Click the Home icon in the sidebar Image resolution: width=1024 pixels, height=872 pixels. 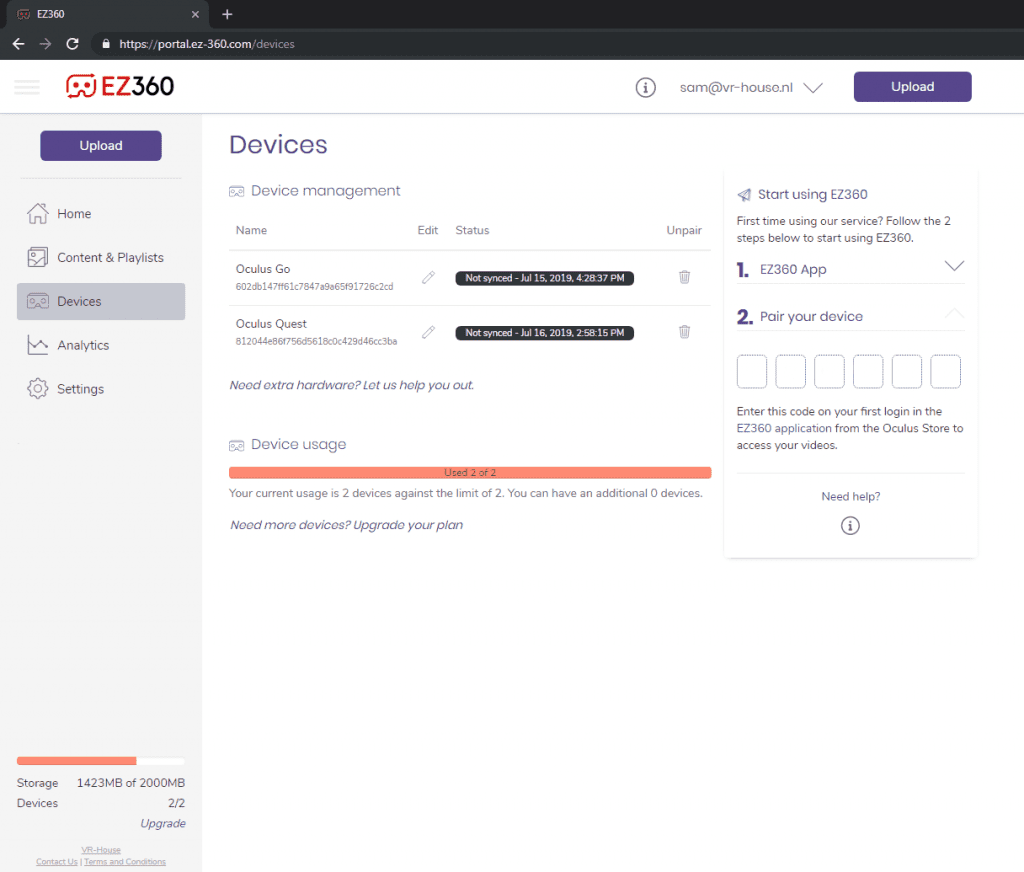40,213
